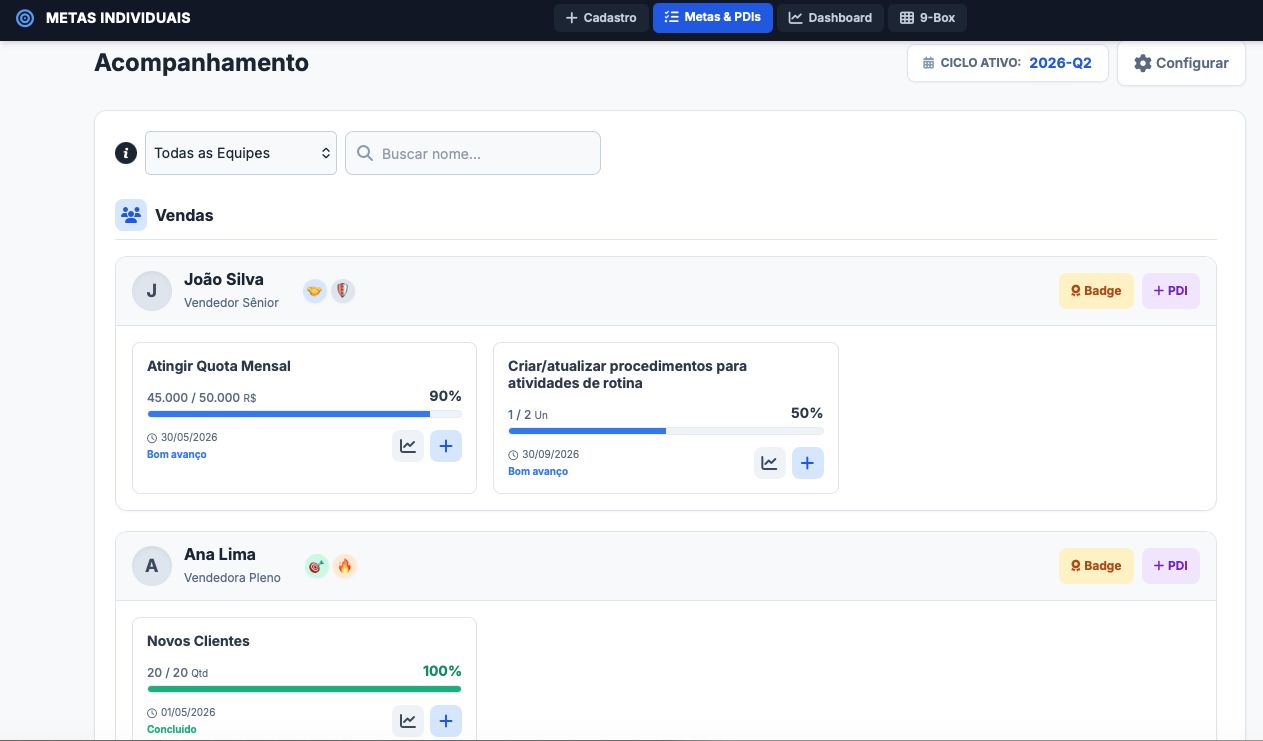Switch to the Metas & PDIs tab

pos(712,18)
